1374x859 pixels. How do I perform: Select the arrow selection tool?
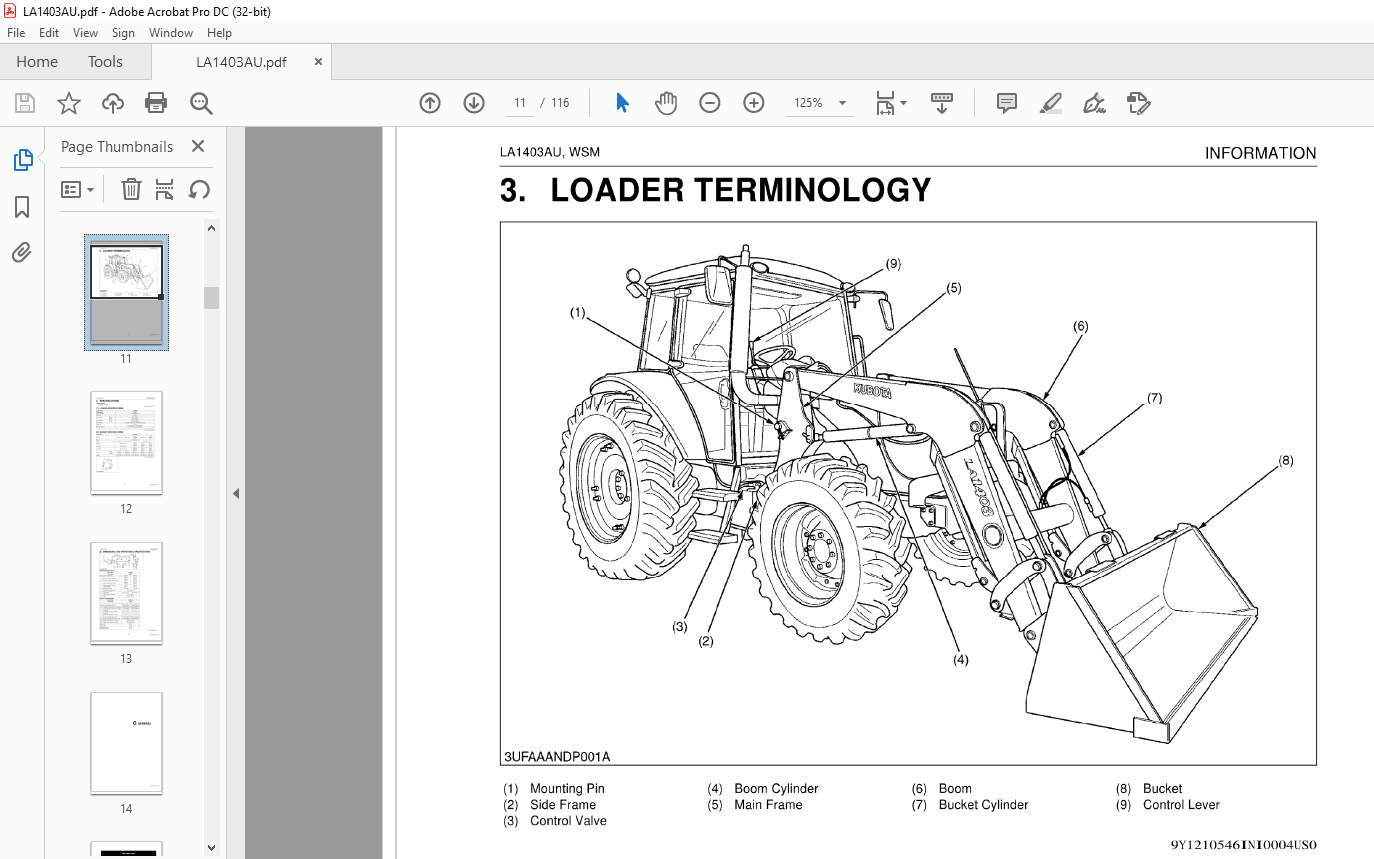[x=622, y=103]
